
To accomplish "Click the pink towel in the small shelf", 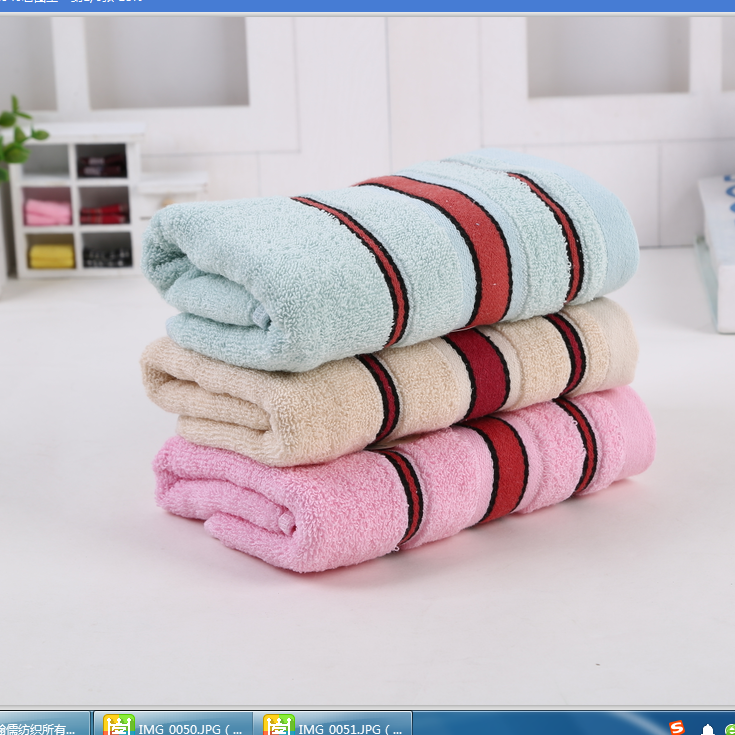I will click(48, 211).
